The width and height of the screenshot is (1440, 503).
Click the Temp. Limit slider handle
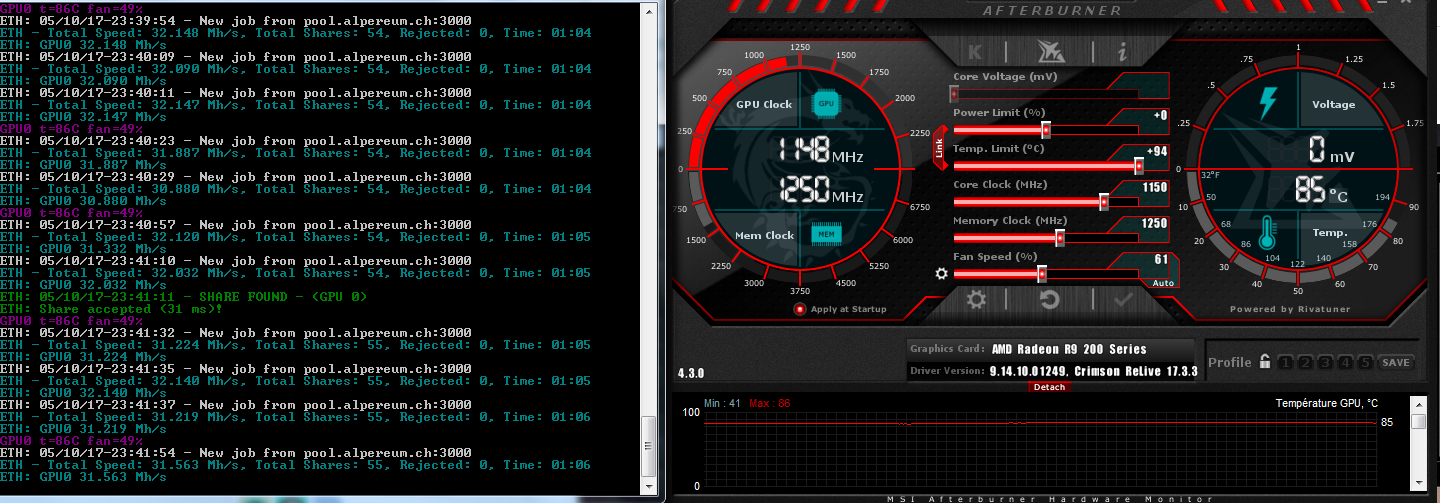pos(1138,166)
